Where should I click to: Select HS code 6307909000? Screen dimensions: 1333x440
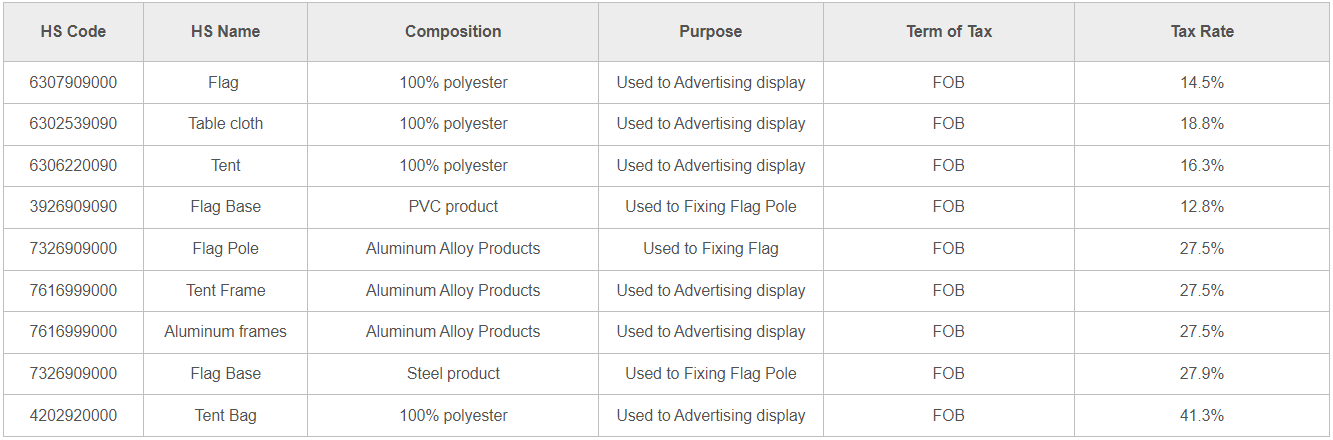[73, 83]
